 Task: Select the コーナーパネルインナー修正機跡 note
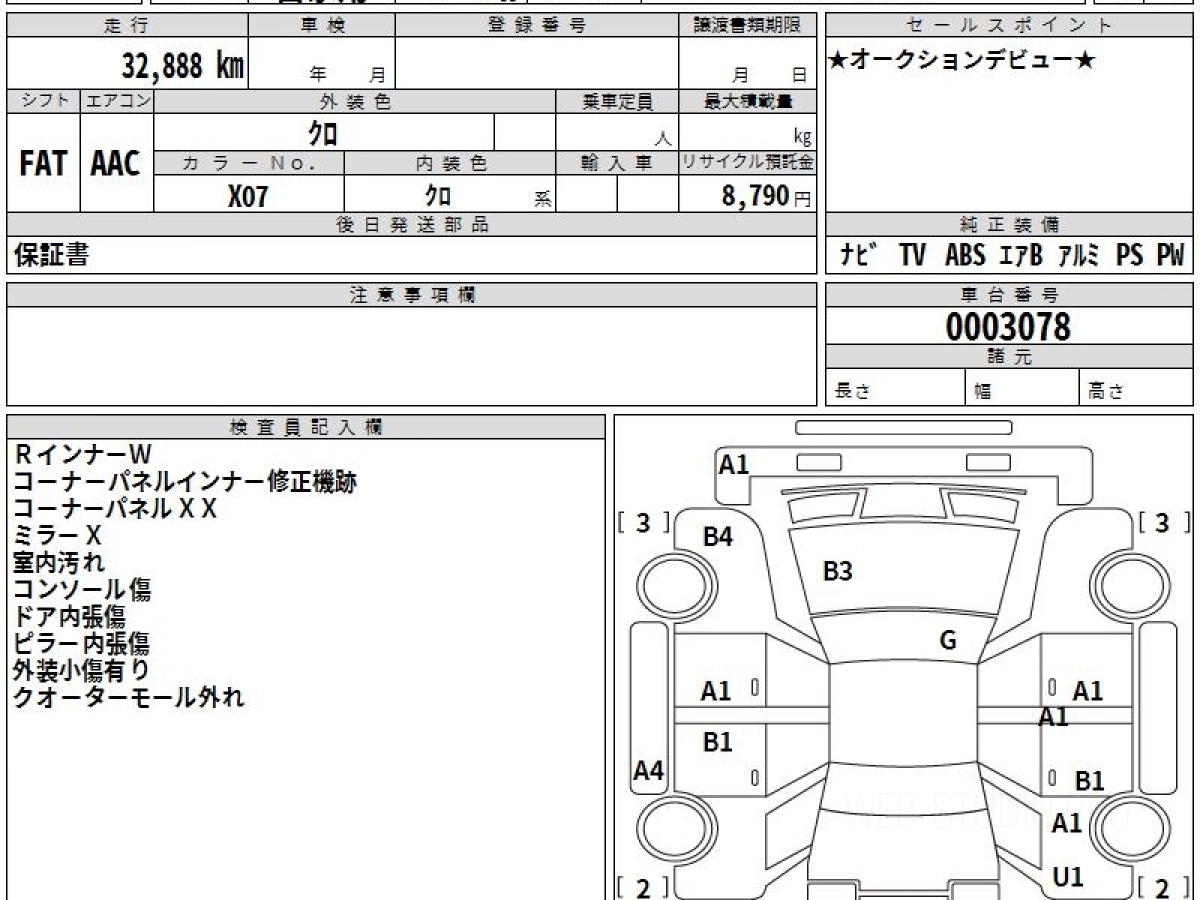[185, 482]
